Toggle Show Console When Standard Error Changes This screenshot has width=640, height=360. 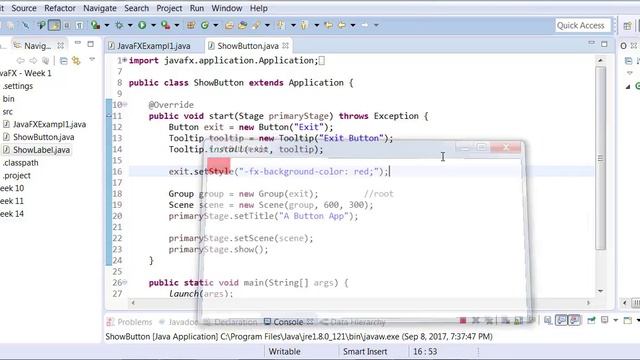[x=574, y=320]
